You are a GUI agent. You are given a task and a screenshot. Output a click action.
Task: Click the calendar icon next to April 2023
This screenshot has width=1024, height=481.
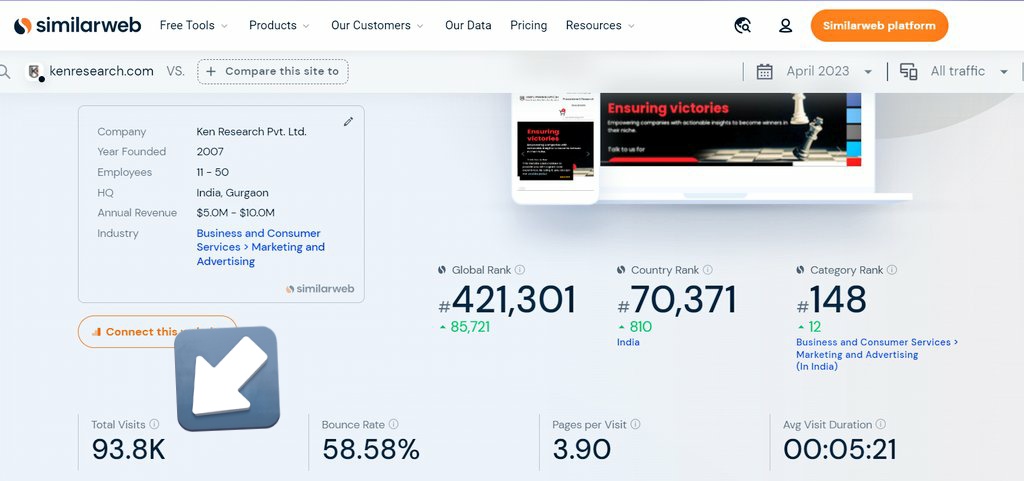(765, 71)
